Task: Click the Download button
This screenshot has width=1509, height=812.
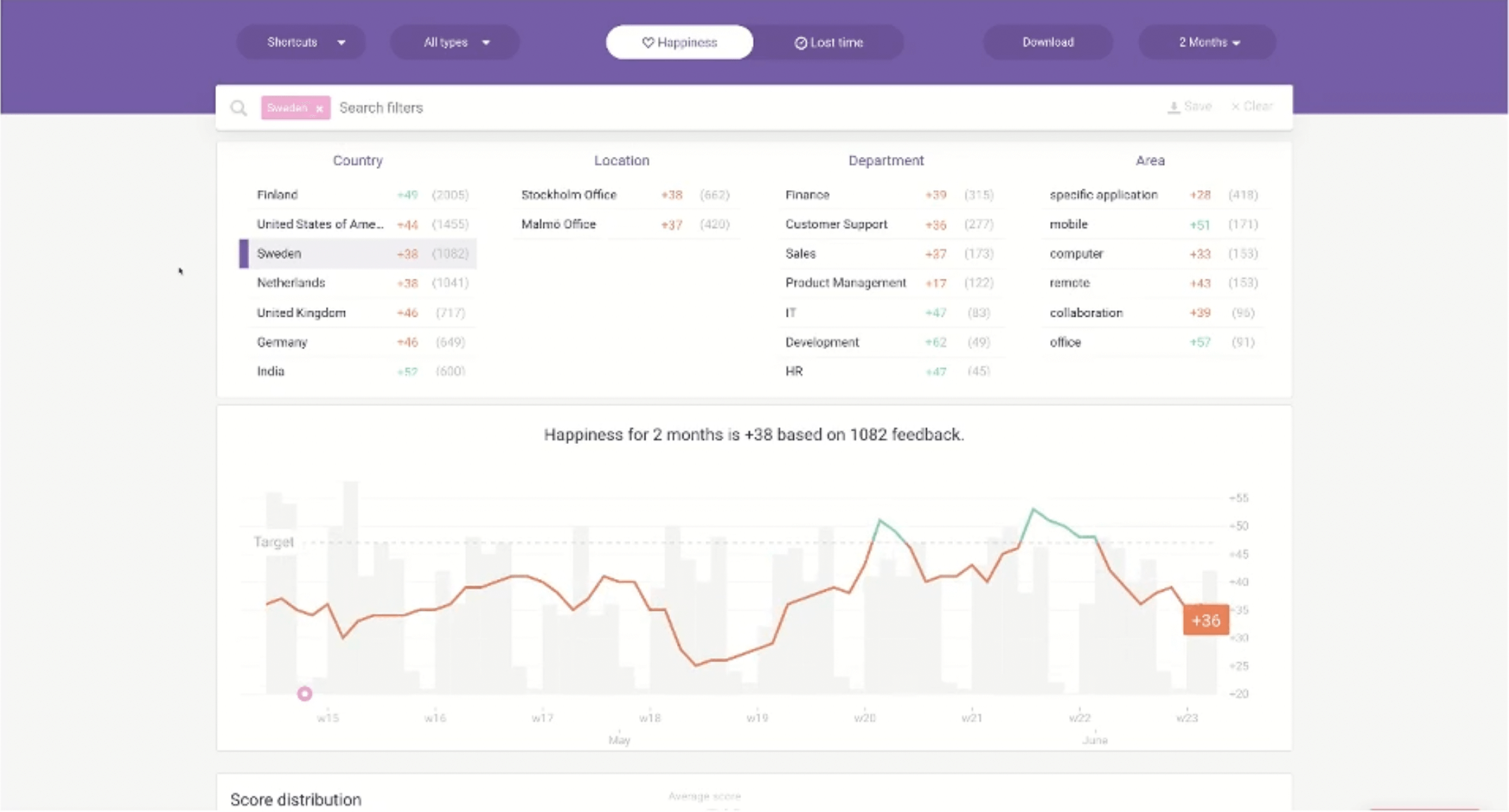Action: coord(1048,42)
